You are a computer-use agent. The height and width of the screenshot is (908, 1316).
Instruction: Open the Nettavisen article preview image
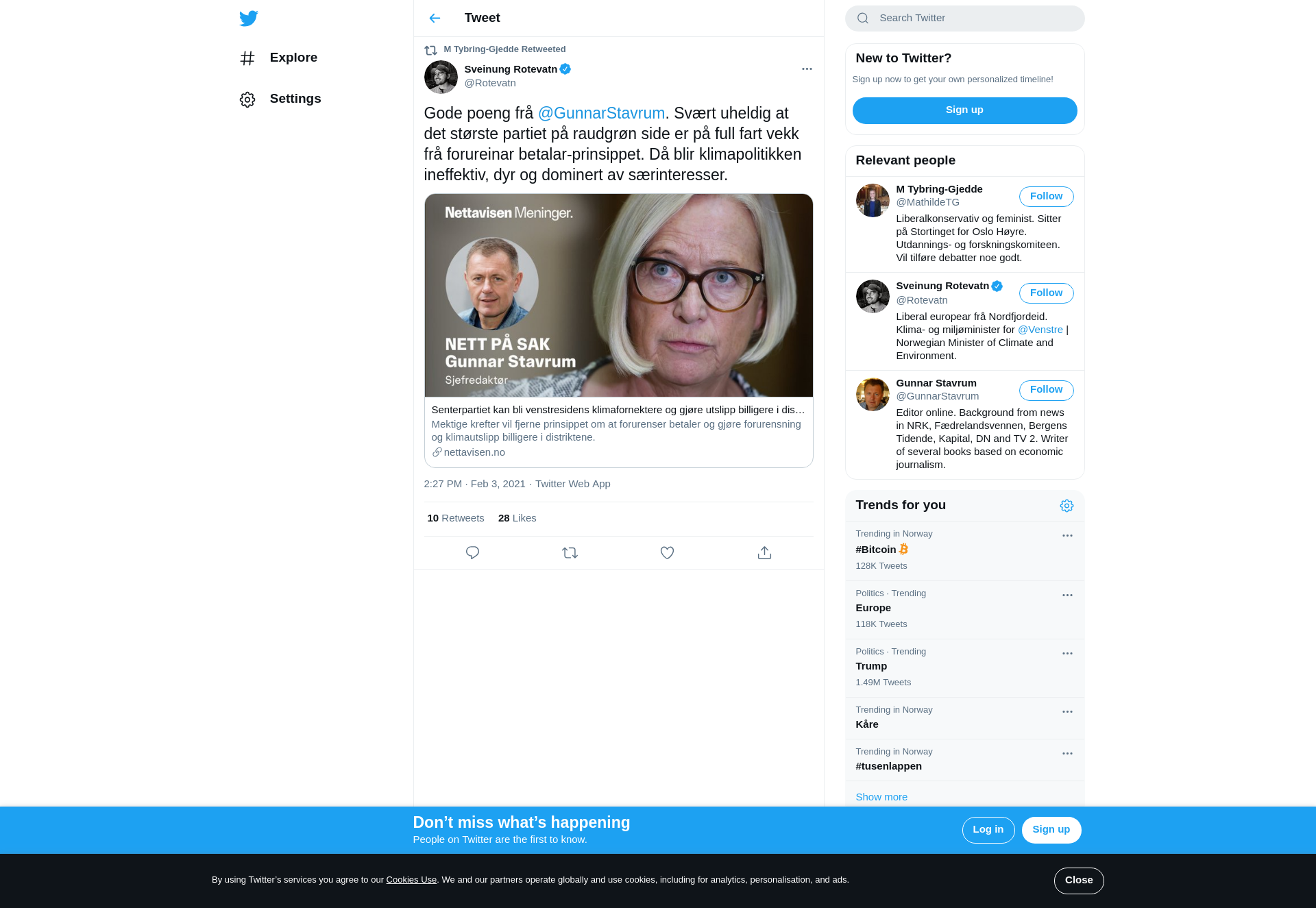618,295
